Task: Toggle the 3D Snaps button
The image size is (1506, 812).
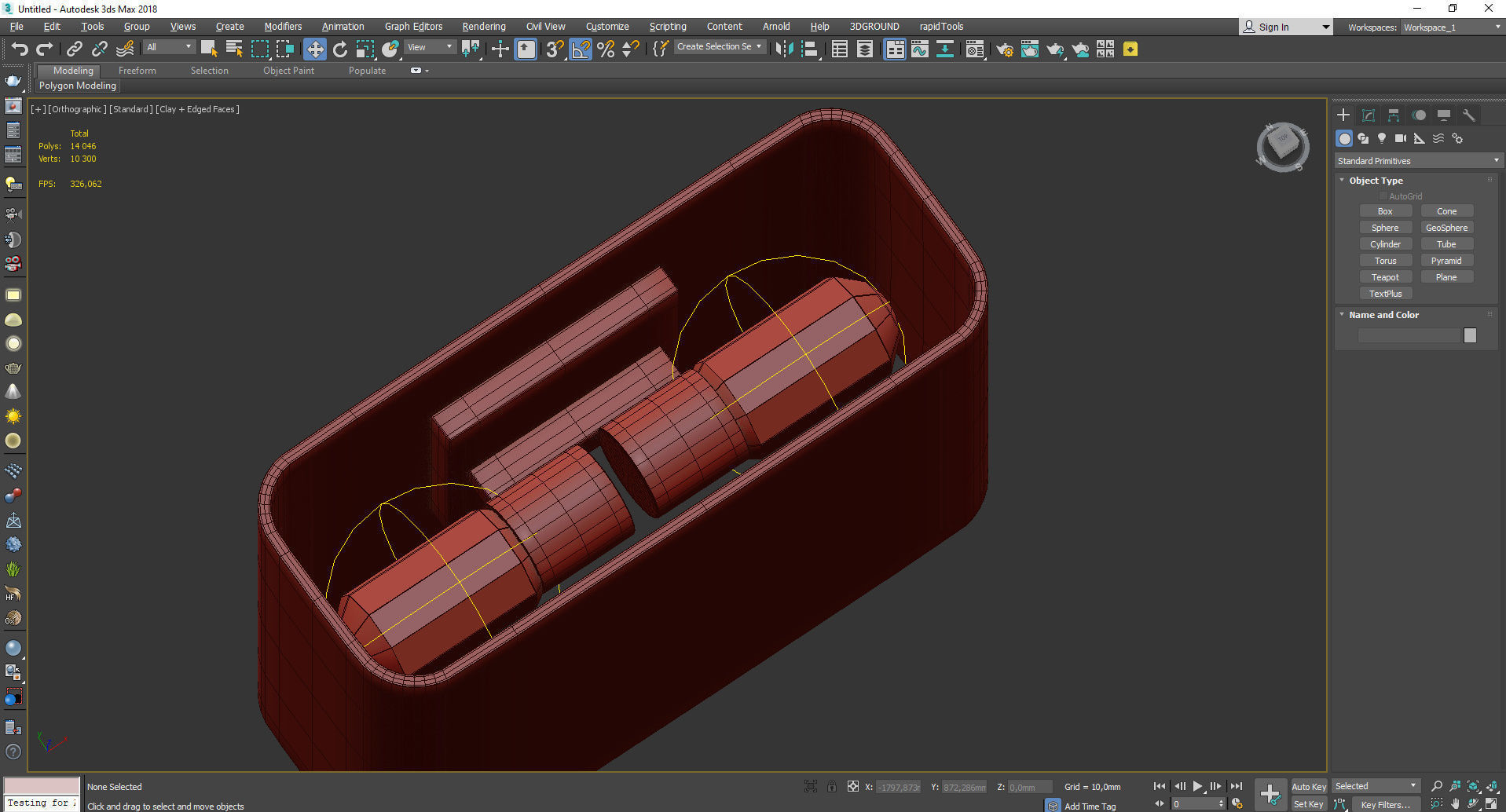Action: [x=555, y=49]
